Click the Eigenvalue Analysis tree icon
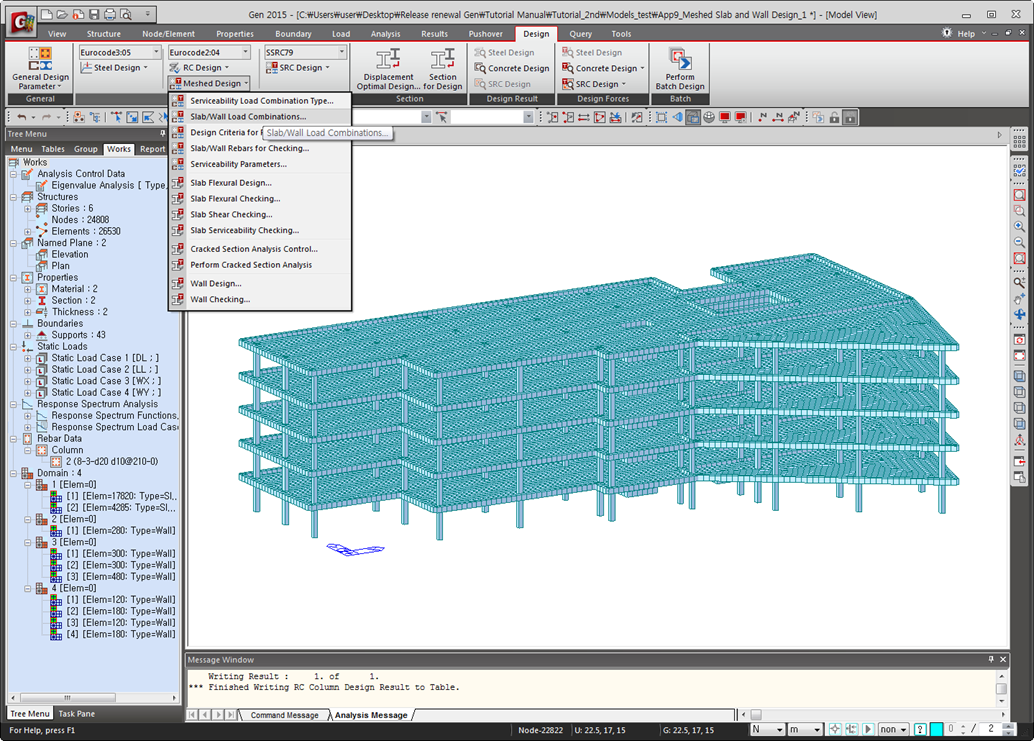 [x=42, y=185]
